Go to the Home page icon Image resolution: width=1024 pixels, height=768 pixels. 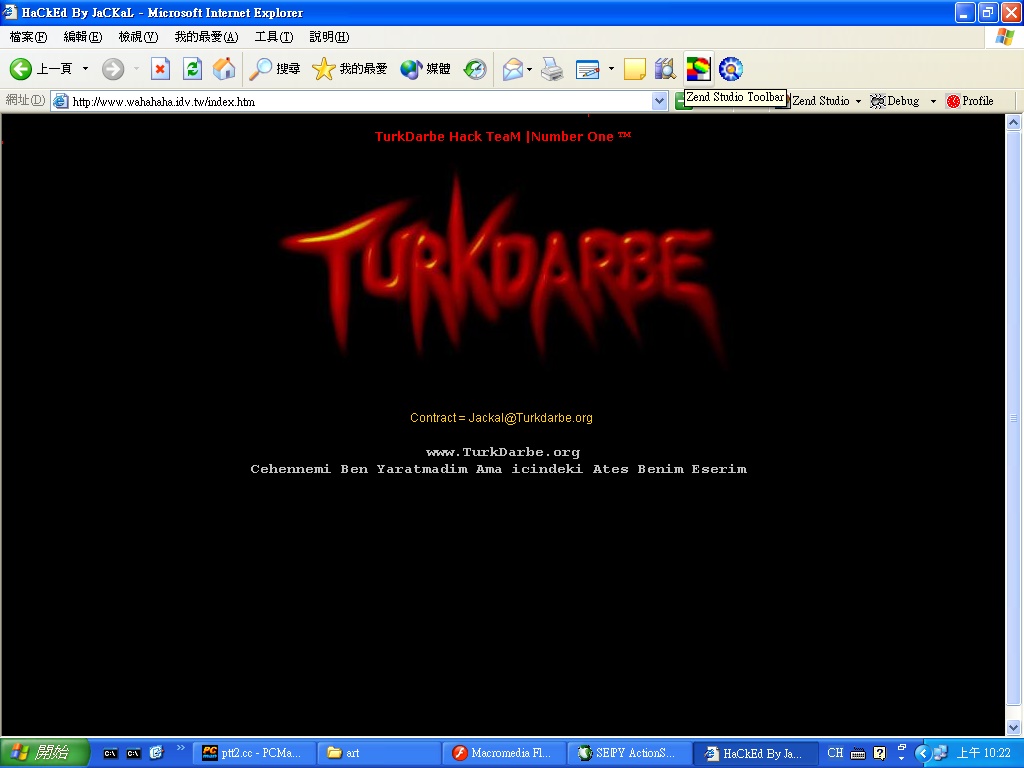click(x=223, y=69)
